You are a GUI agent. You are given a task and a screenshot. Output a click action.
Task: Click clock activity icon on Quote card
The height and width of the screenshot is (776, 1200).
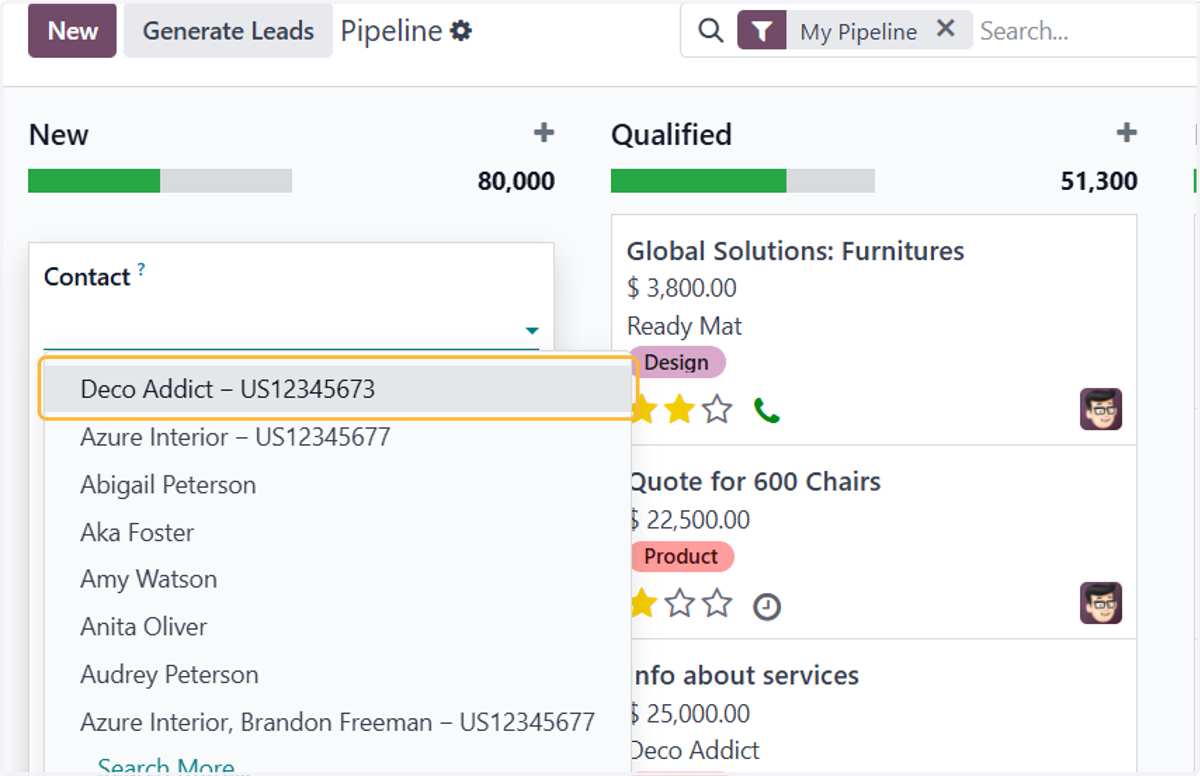click(767, 606)
